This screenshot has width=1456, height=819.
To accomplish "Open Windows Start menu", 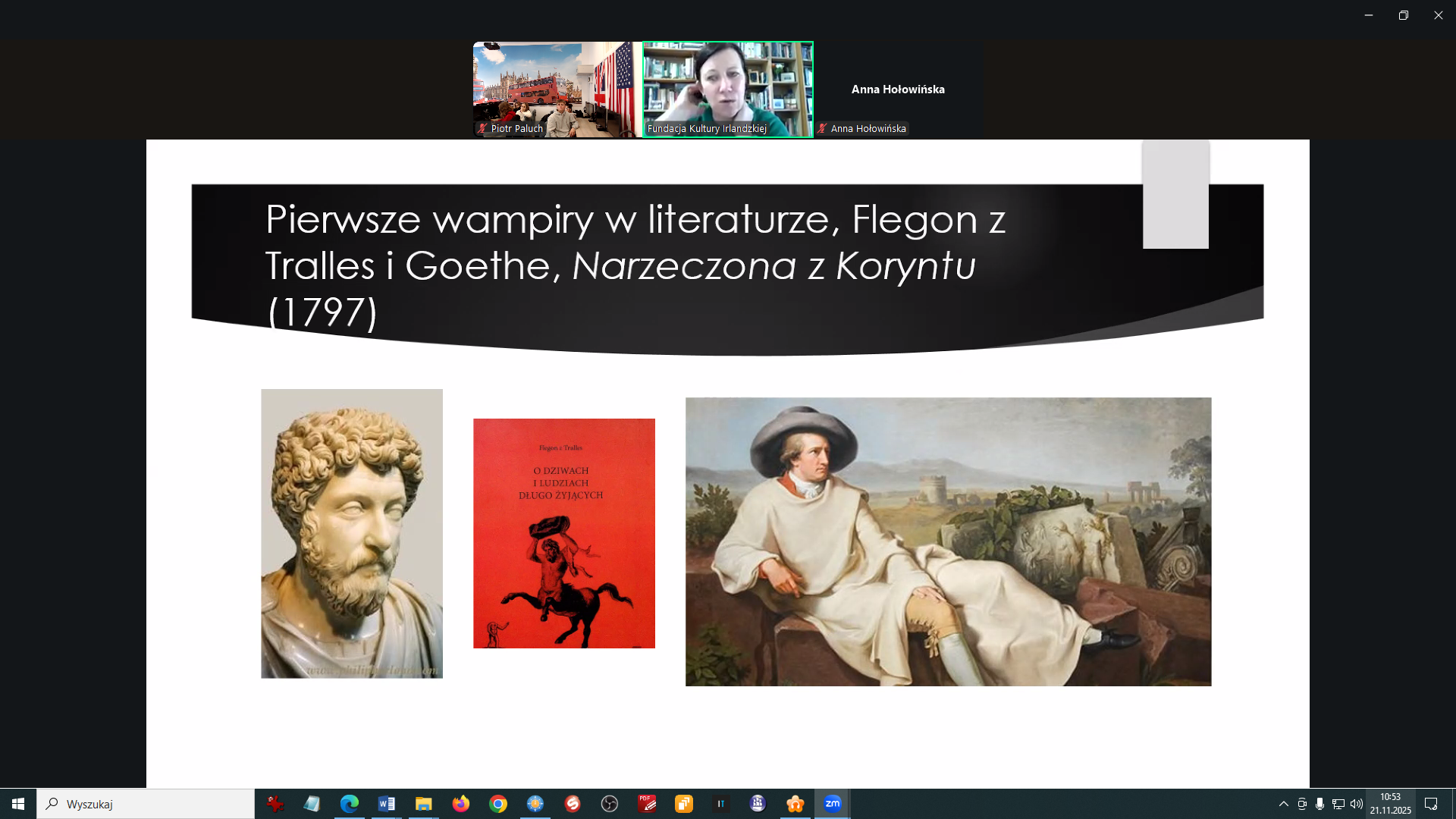I will [18, 804].
